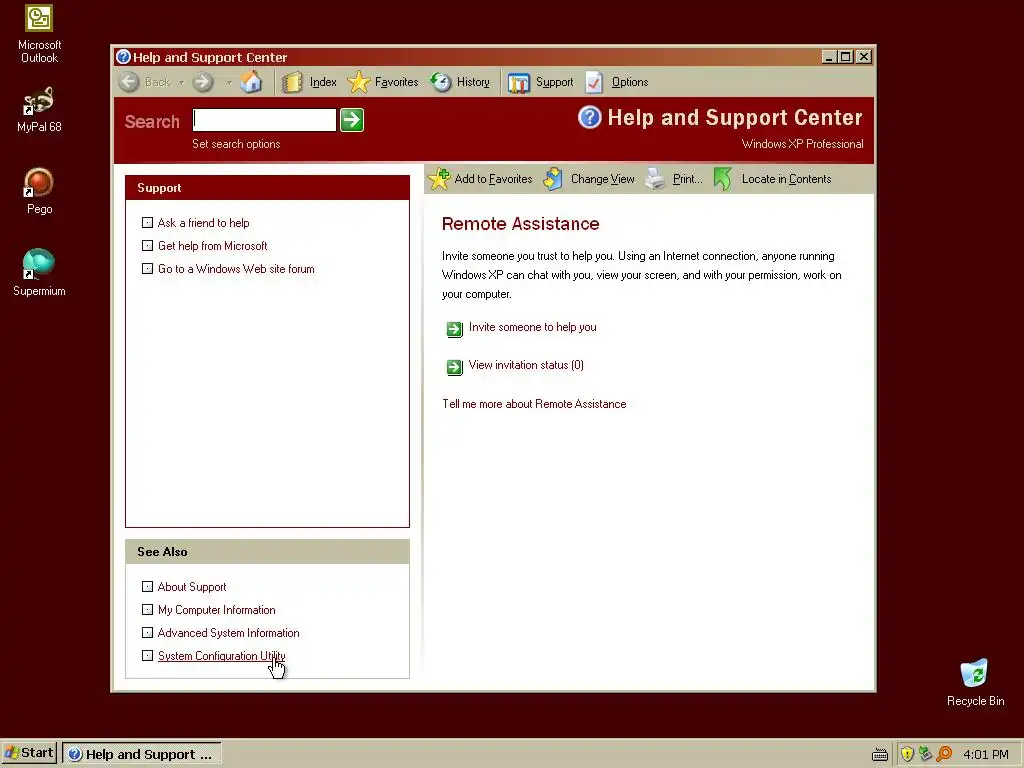1024x768 pixels.
Task: Click the printer icon
Action: tap(655, 179)
